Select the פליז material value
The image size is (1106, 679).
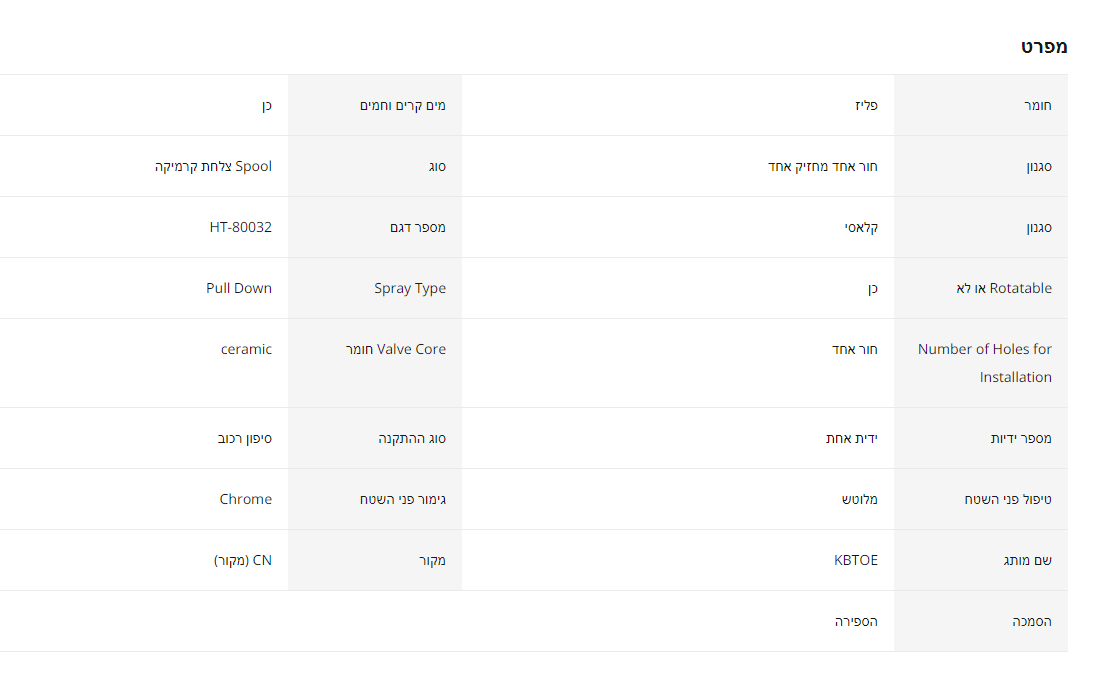[x=867, y=105]
